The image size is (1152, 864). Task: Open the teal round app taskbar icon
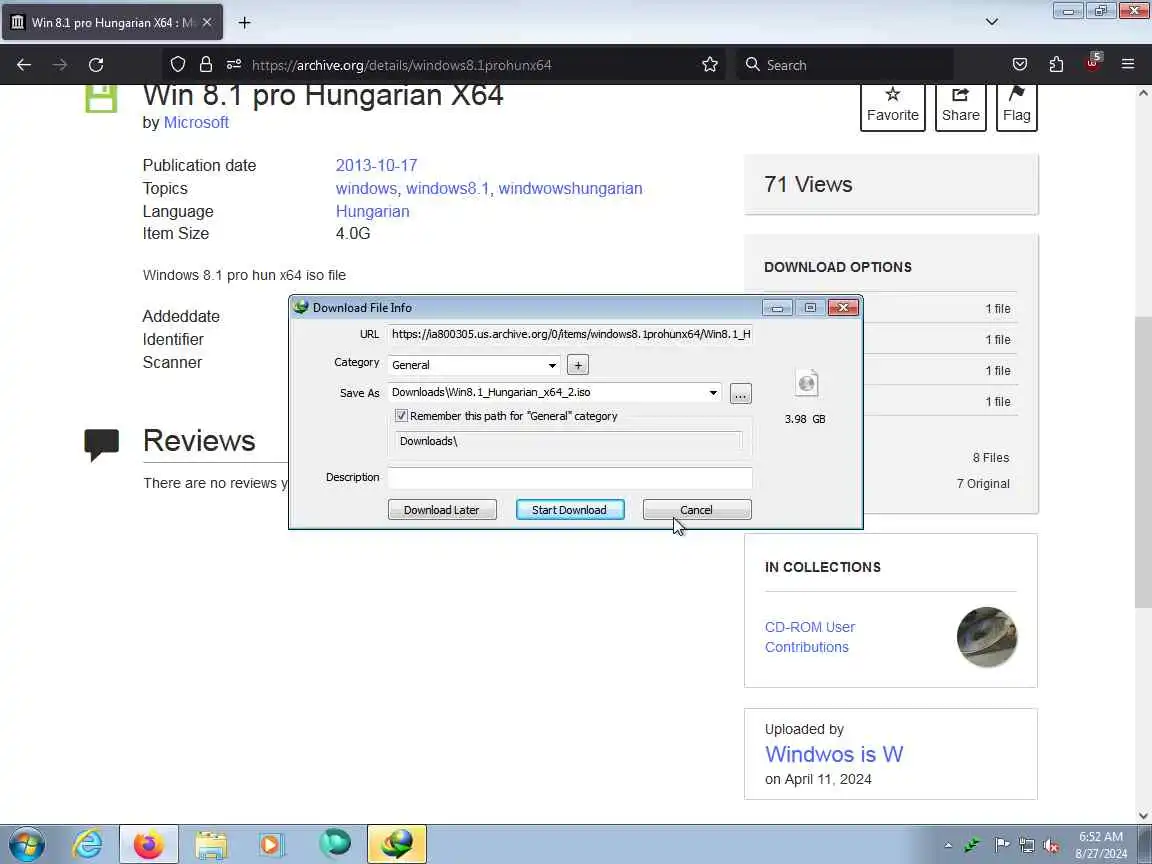(335, 843)
